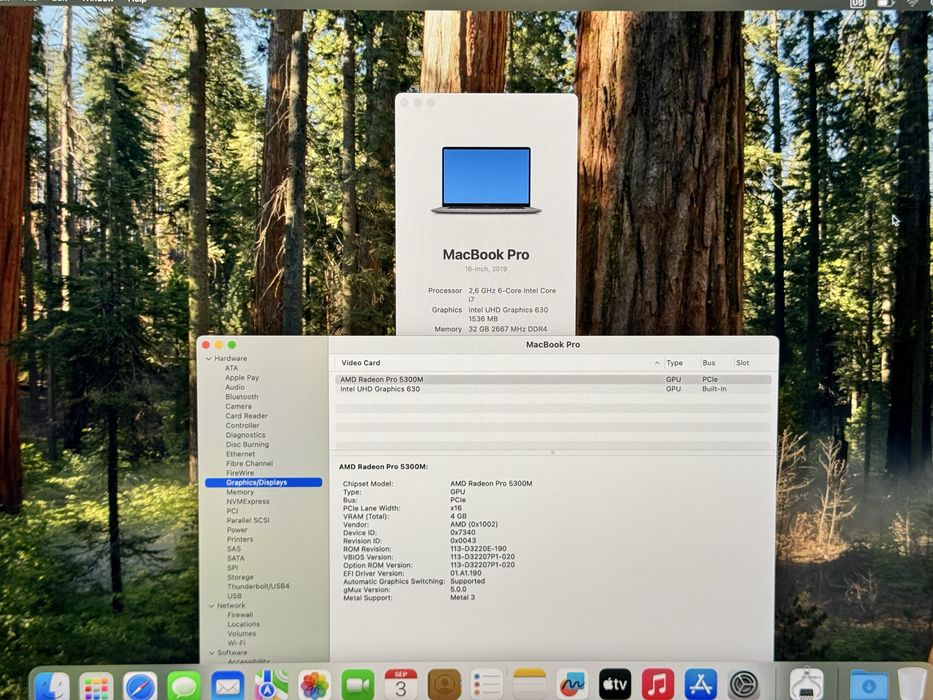Screen dimensions: 933x700
Task: Select Card Reader in sidebar
Action: (246, 415)
